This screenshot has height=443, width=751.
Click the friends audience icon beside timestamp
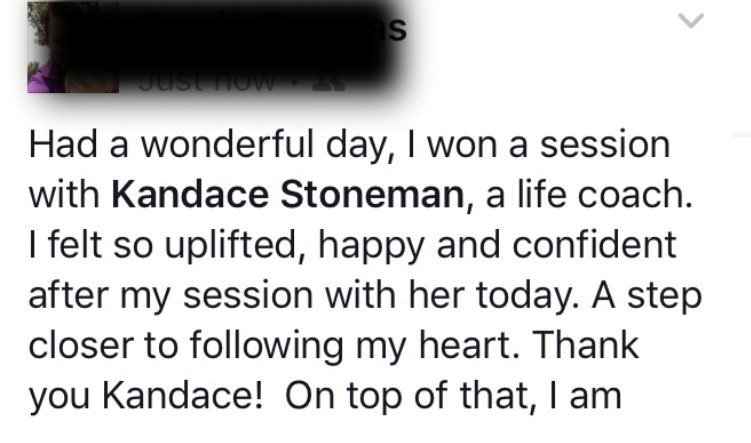329,82
